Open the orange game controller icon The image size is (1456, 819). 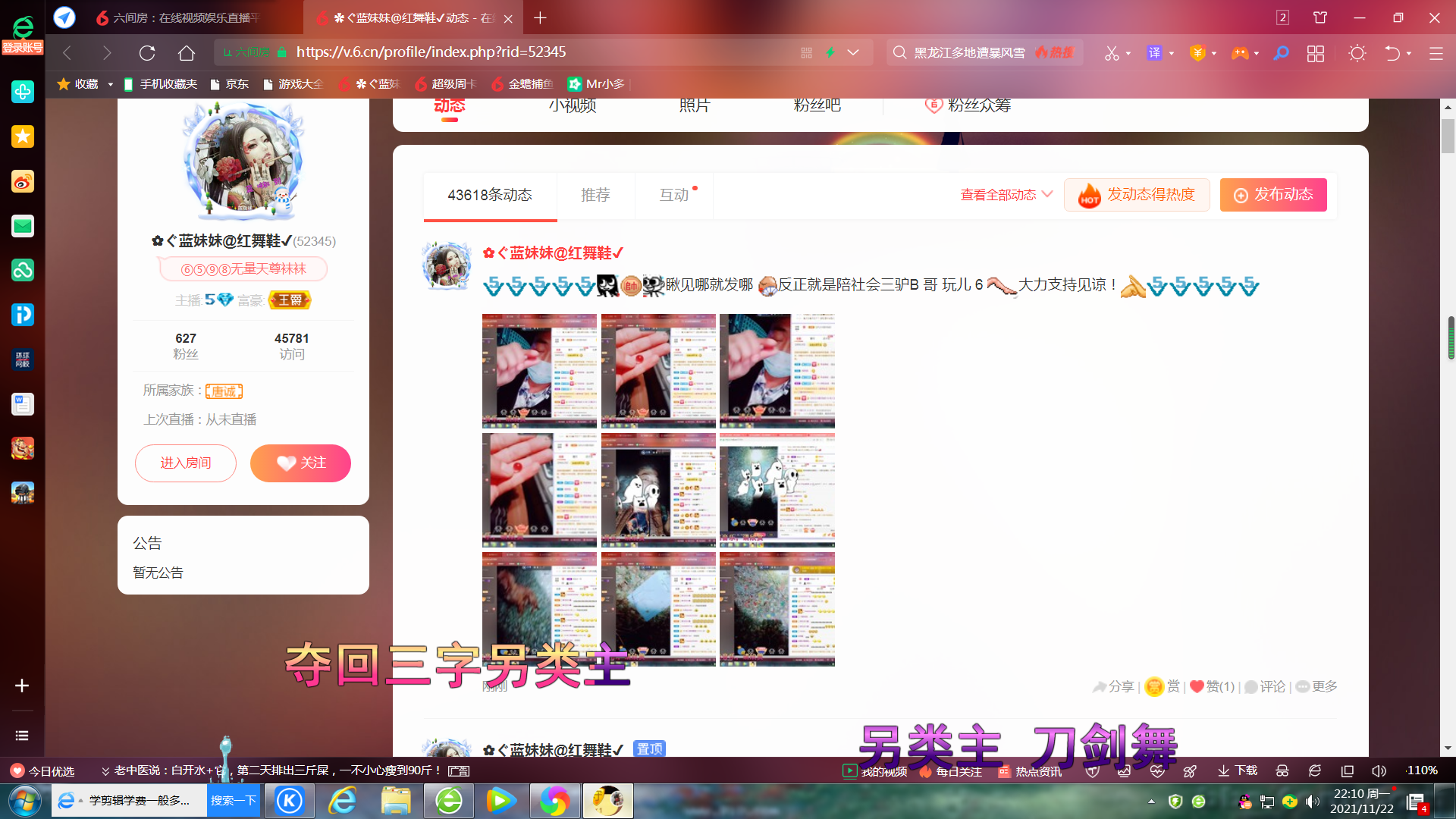click(1240, 53)
